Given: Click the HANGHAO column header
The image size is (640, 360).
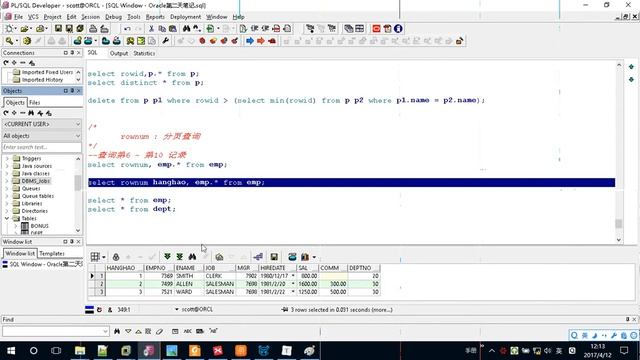Looking at the screenshot, I should (x=125, y=268).
